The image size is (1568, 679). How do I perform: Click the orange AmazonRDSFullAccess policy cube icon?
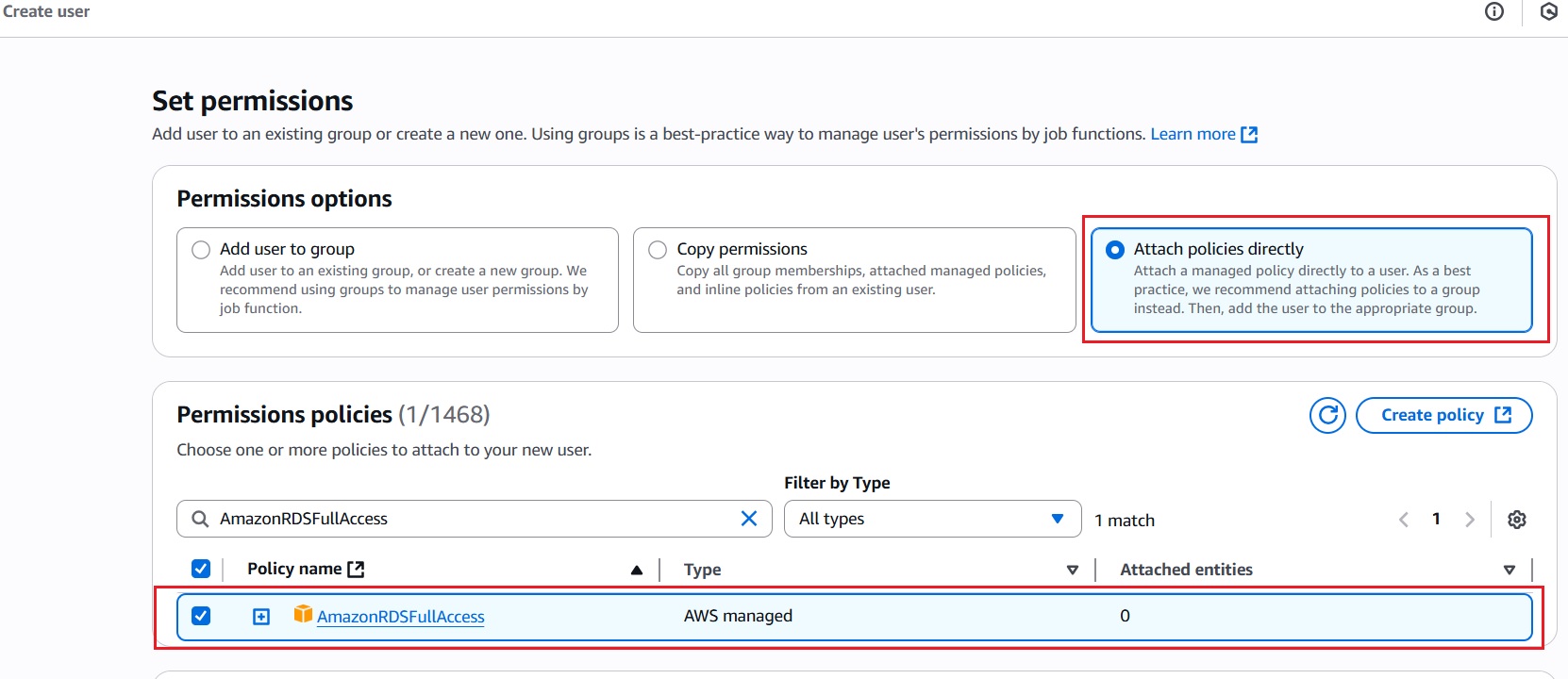(x=303, y=615)
